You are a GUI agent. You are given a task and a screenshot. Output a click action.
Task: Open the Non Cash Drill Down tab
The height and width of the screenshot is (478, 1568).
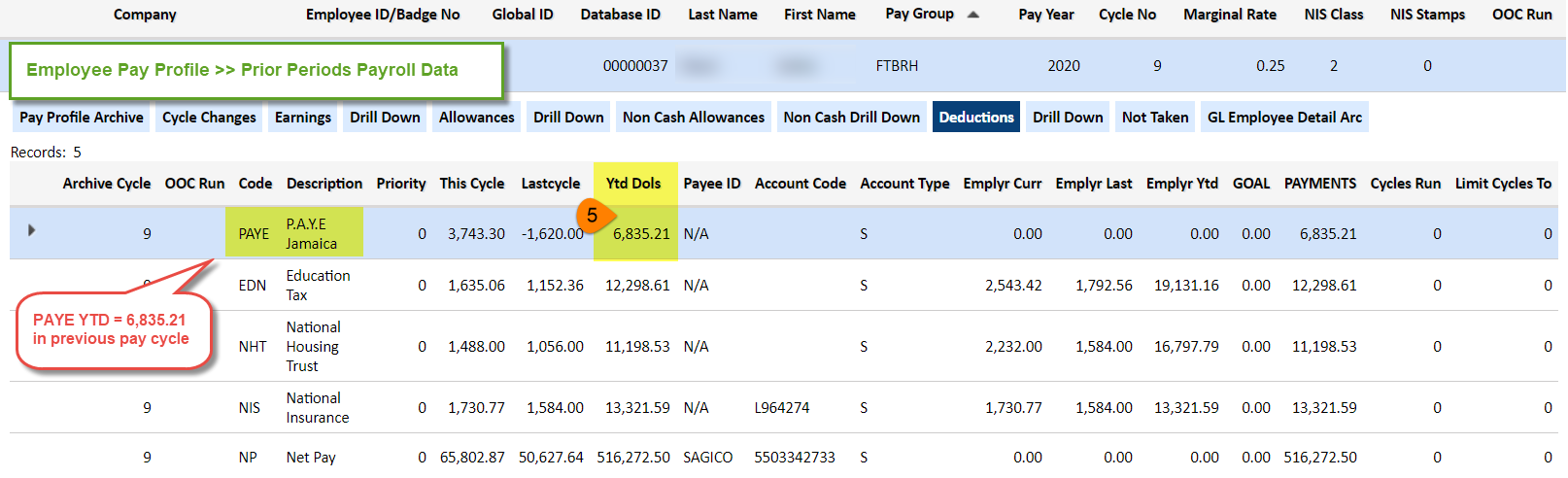click(852, 118)
